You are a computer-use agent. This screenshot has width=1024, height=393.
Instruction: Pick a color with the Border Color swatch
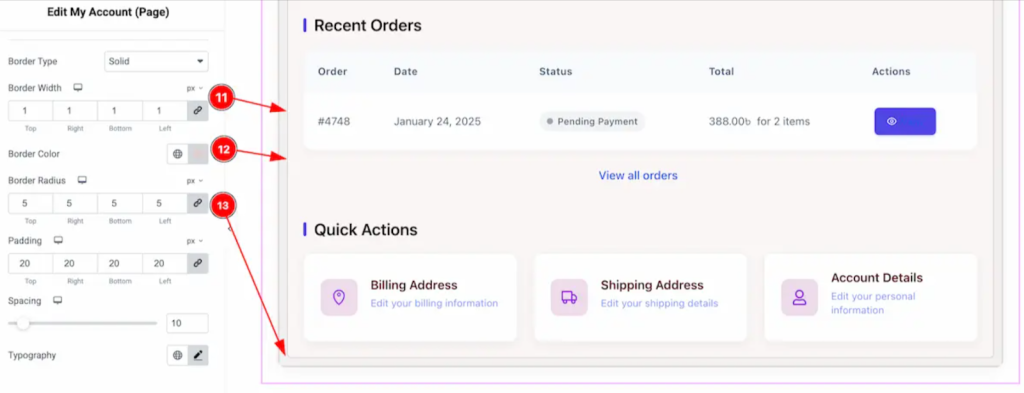click(x=198, y=154)
